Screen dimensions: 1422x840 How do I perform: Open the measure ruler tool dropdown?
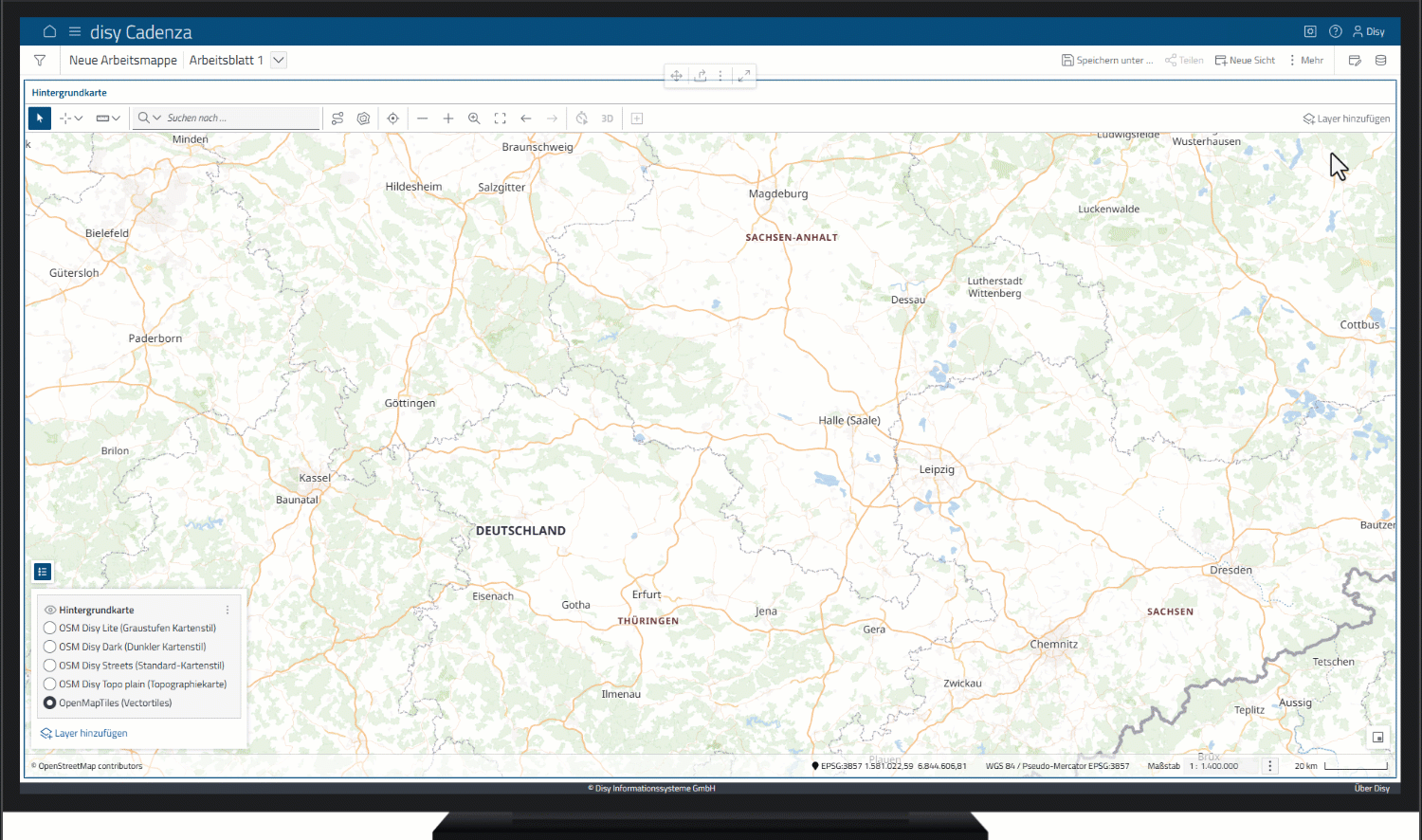[108, 119]
